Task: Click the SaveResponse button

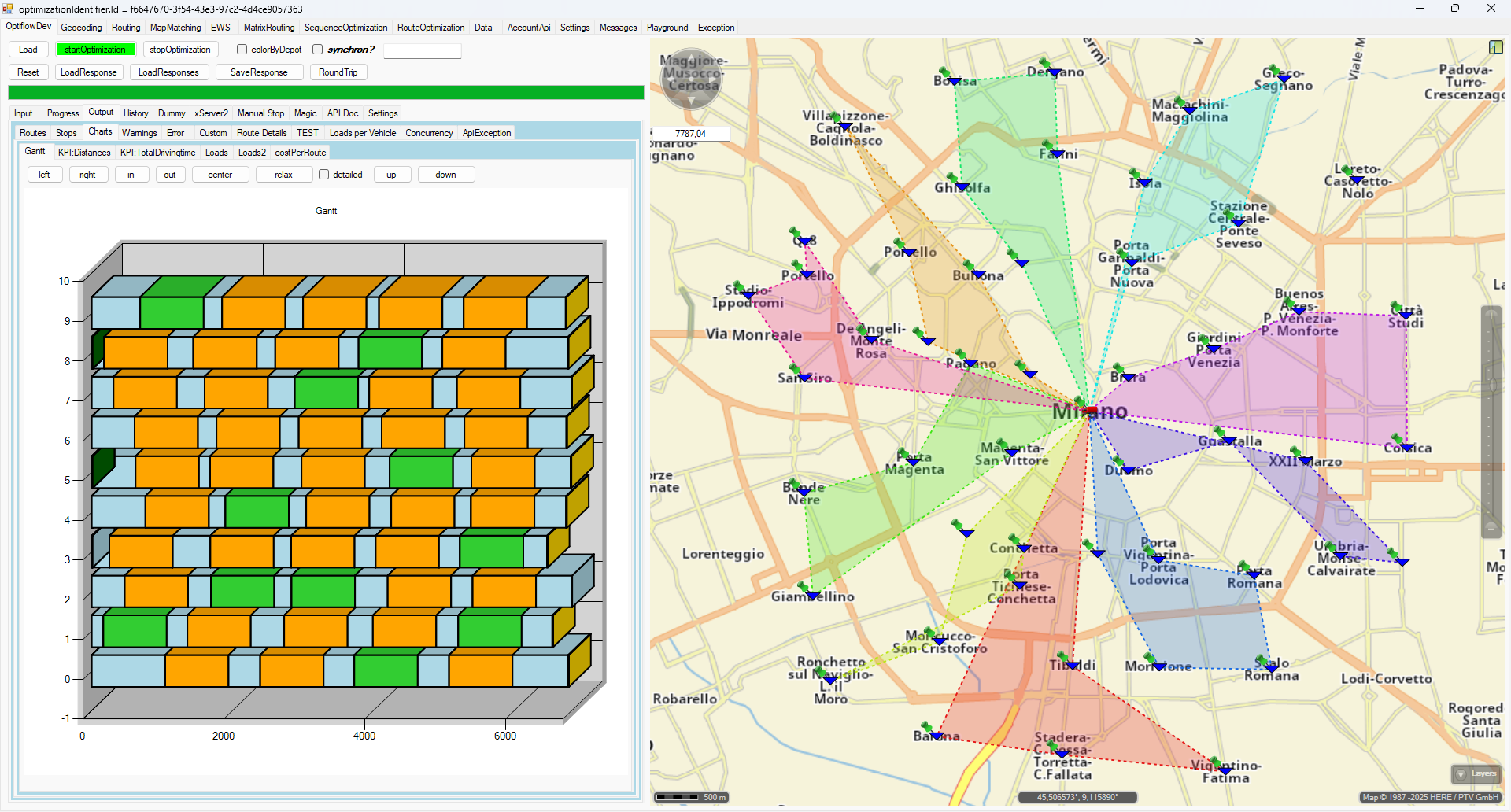Action: click(259, 72)
